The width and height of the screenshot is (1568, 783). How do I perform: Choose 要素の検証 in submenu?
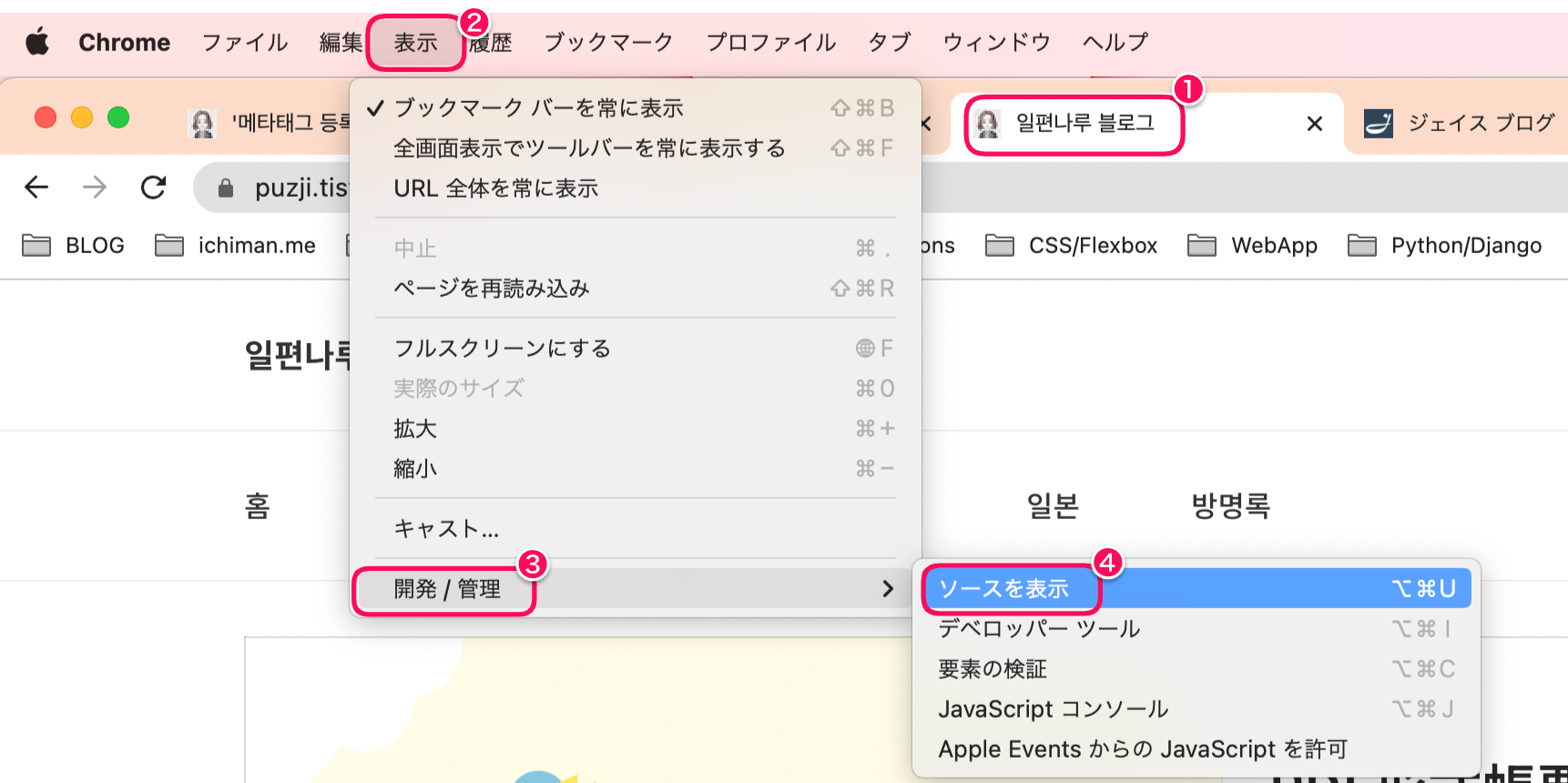click(1196, 669)
